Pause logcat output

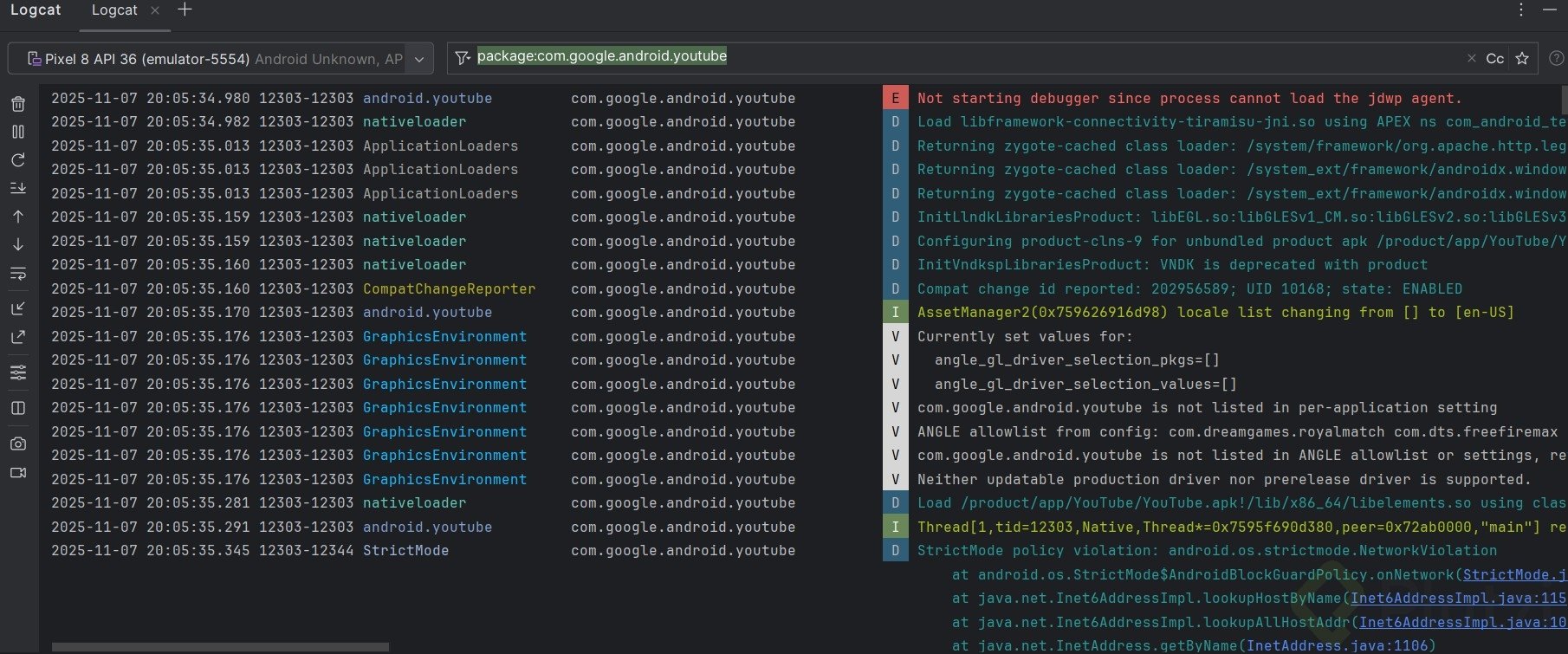pyautogui.click(x=18, y=132)
